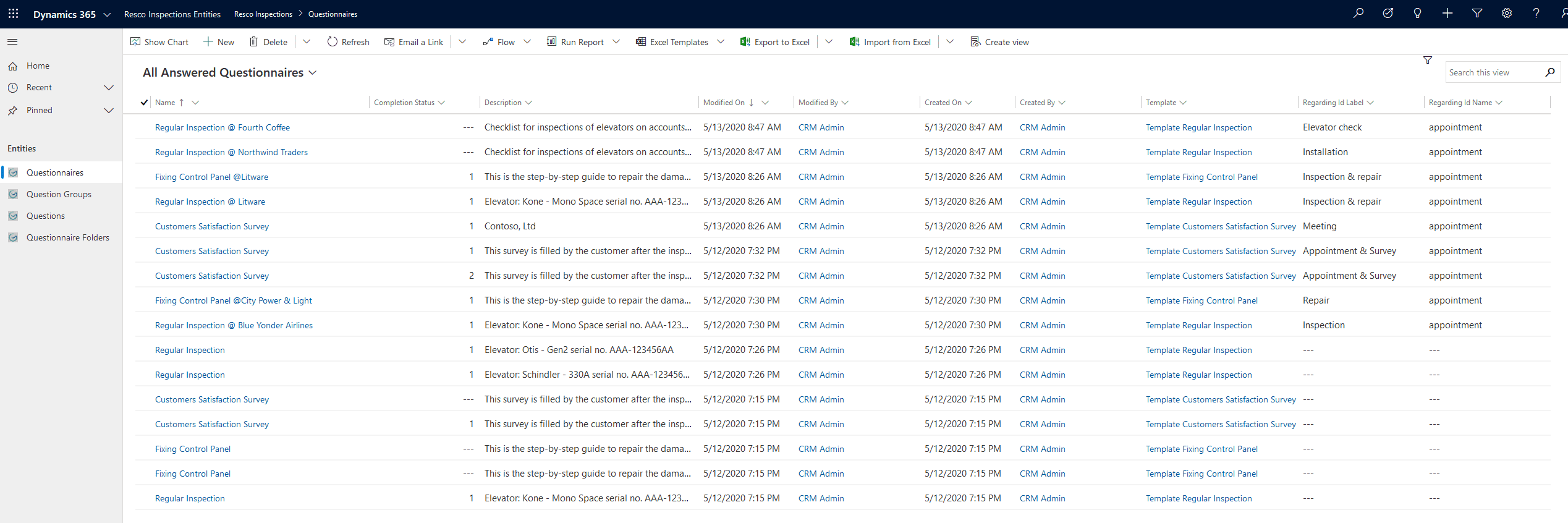The image size is (1568, 523).
Task: Open the Regarding Id Label column menu
Action: (1370, 103)
